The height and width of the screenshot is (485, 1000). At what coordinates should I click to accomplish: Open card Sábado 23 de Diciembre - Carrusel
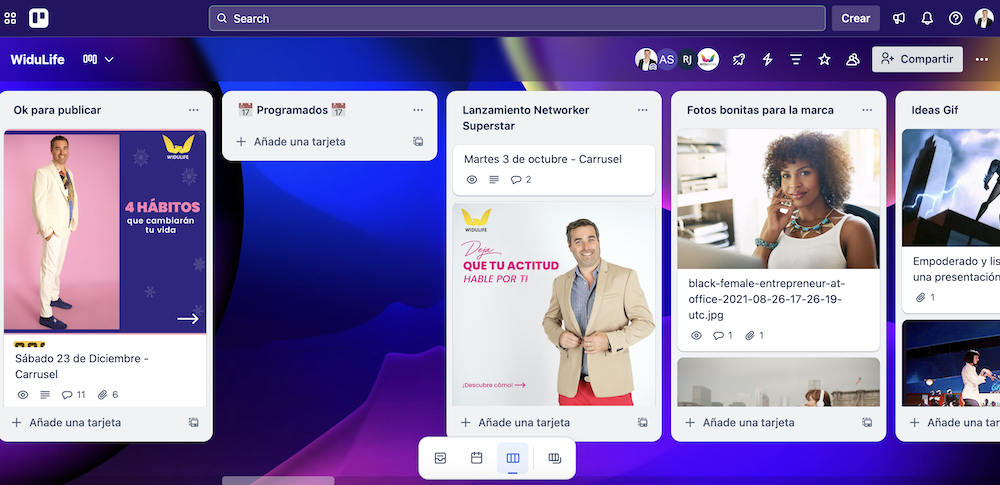82,366
